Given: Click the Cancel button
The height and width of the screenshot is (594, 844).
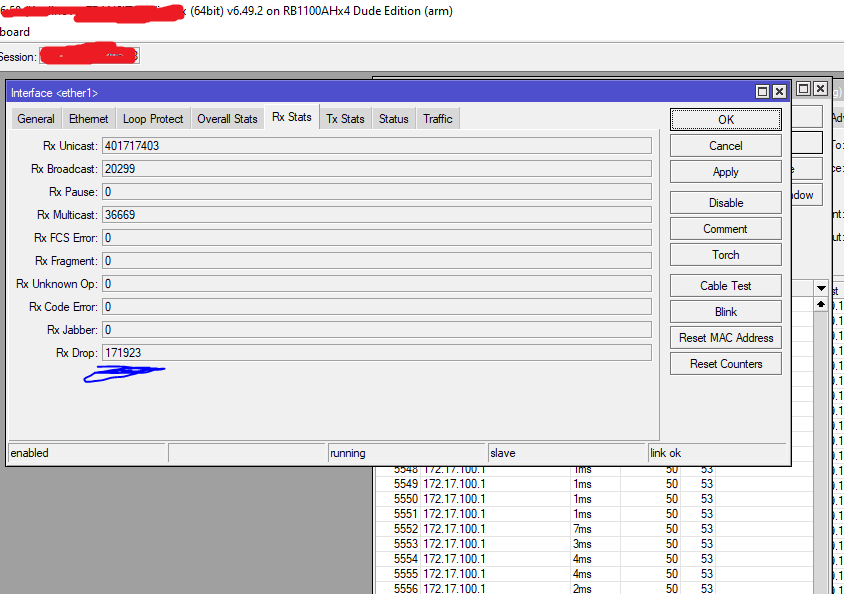Looking at the screenshot, I should click(x=726, y=146).
